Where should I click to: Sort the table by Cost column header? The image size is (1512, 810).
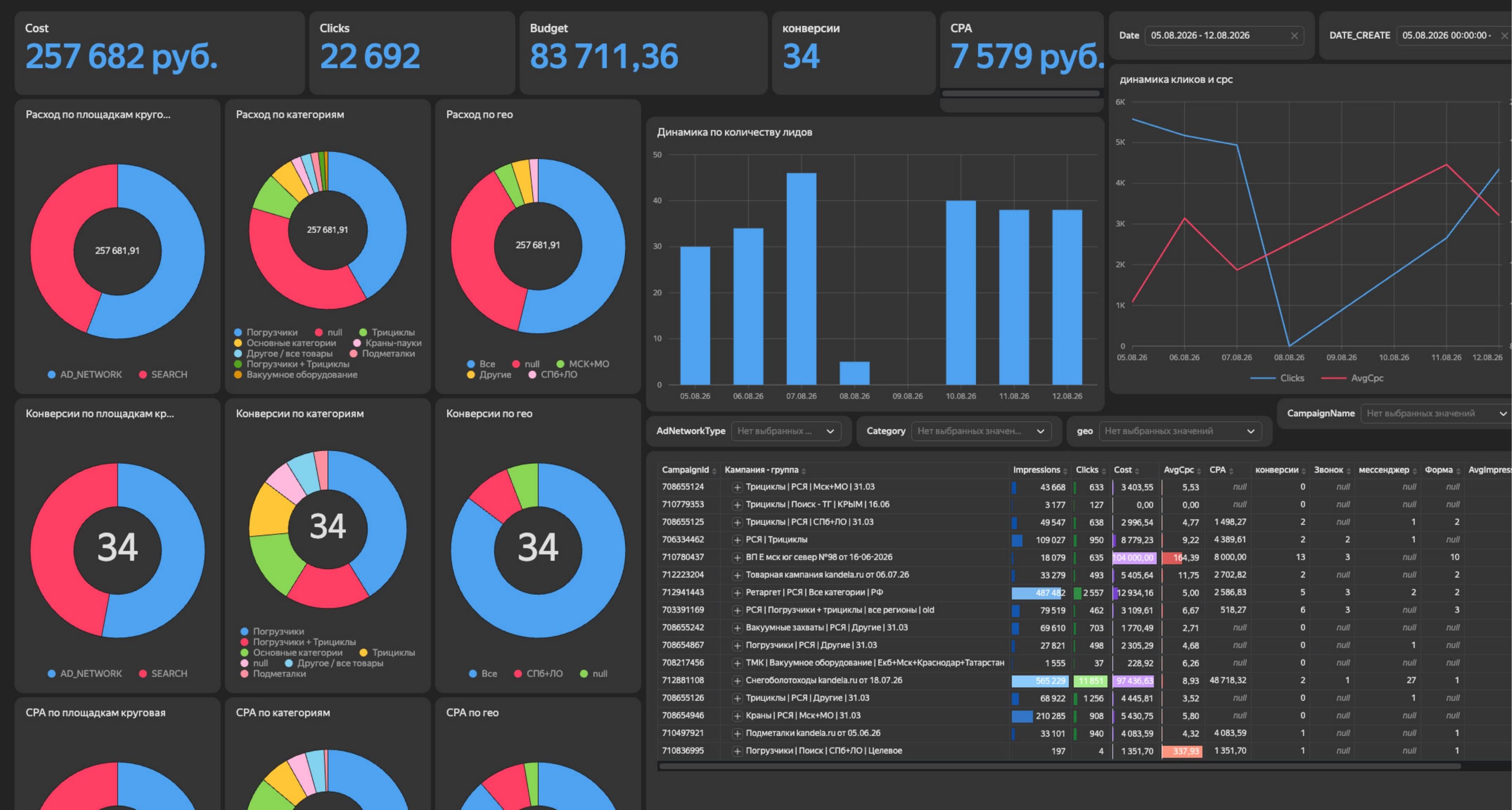point(1126,470)
